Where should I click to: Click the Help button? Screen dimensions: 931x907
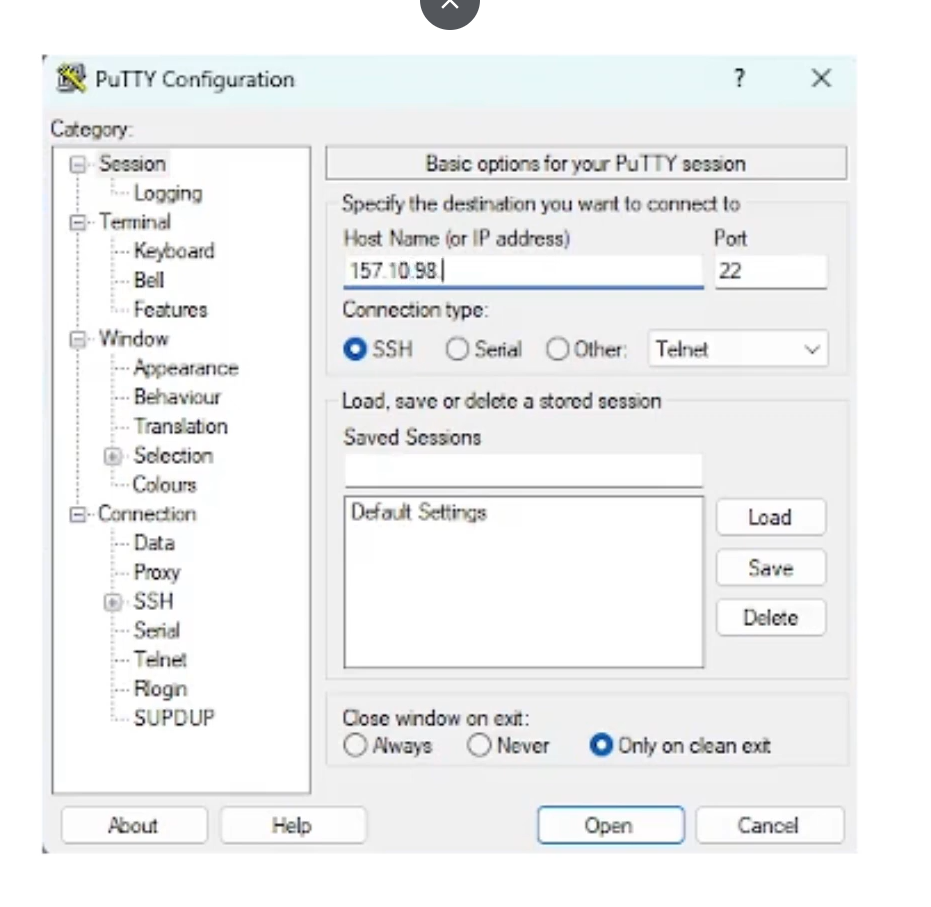pyautogui.click(x=293, y=825)
